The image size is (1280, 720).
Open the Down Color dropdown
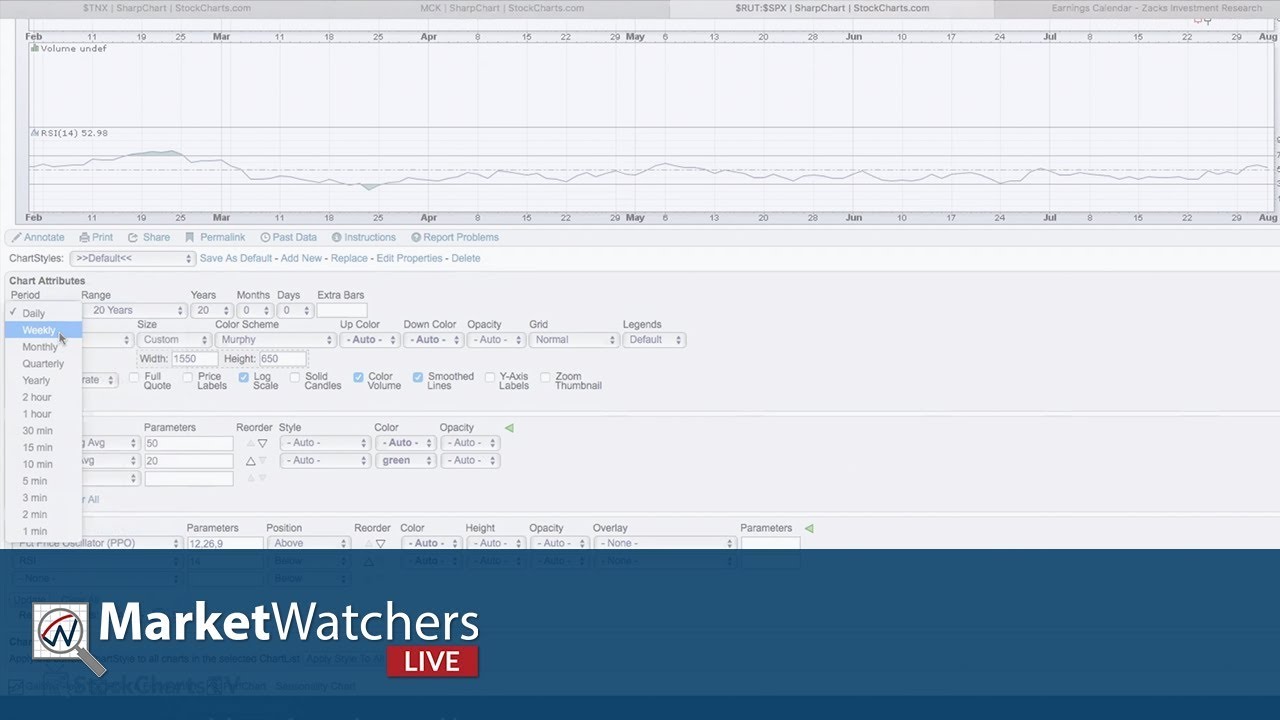click(x=433, y=340)
